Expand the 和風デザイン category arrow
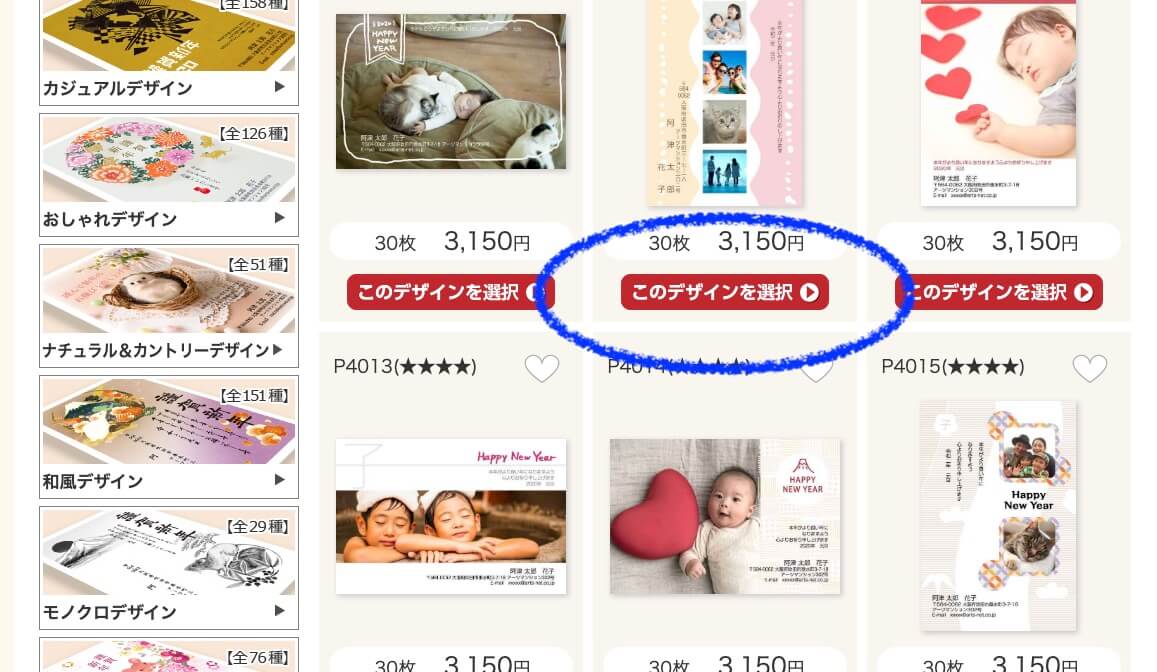Image resolution: width=1157 pixels, height=672 pixels. coord(280,479)
